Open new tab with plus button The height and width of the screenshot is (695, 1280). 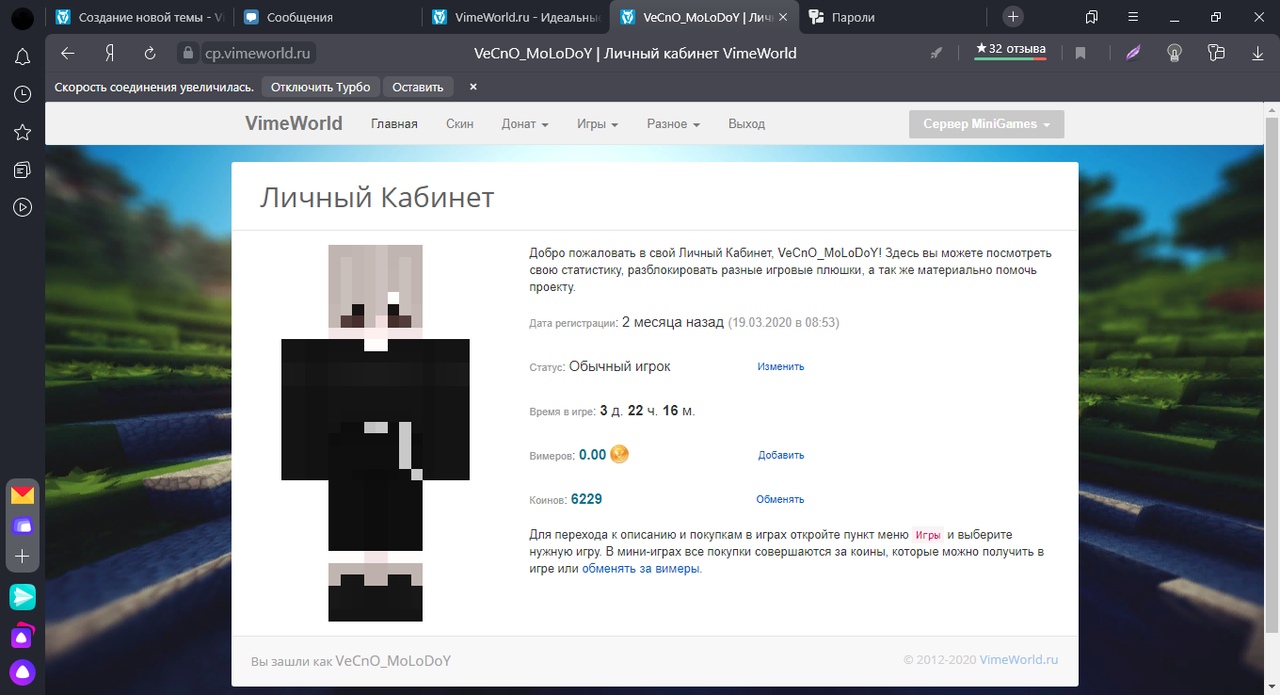pos(1013,17)
